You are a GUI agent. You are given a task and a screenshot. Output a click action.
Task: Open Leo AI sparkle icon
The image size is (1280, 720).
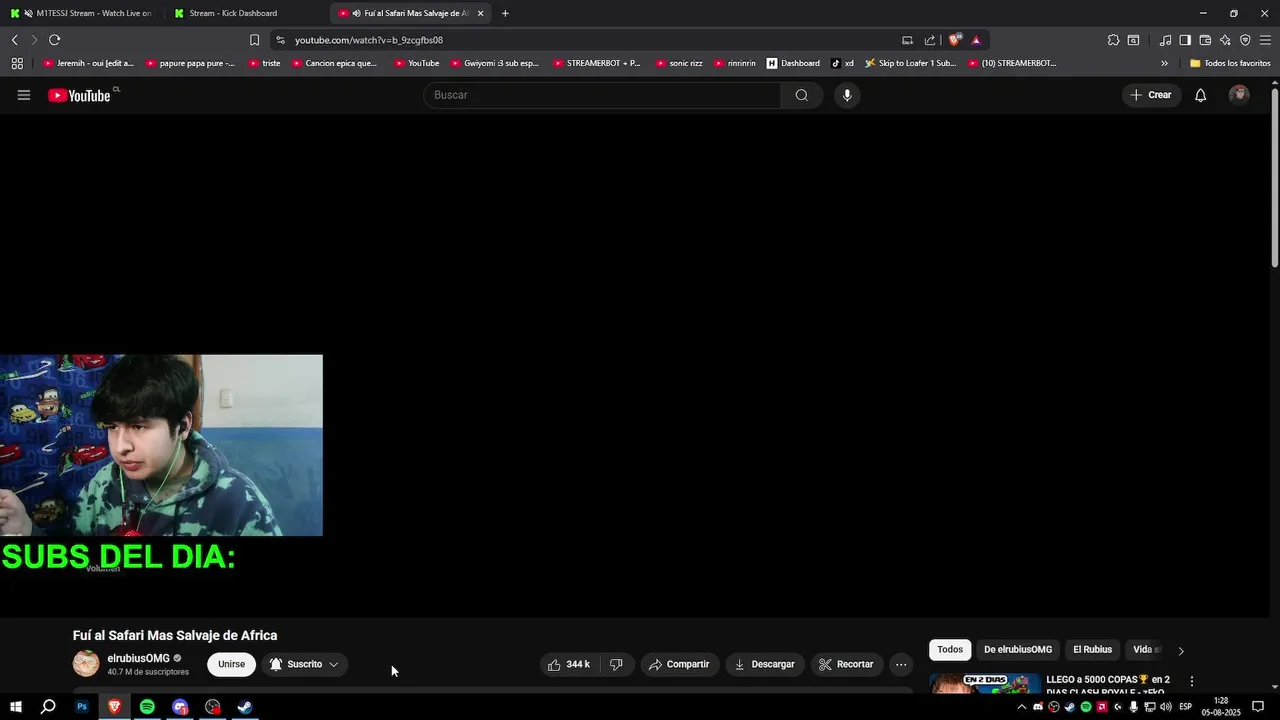click(x=1225, y=40)
